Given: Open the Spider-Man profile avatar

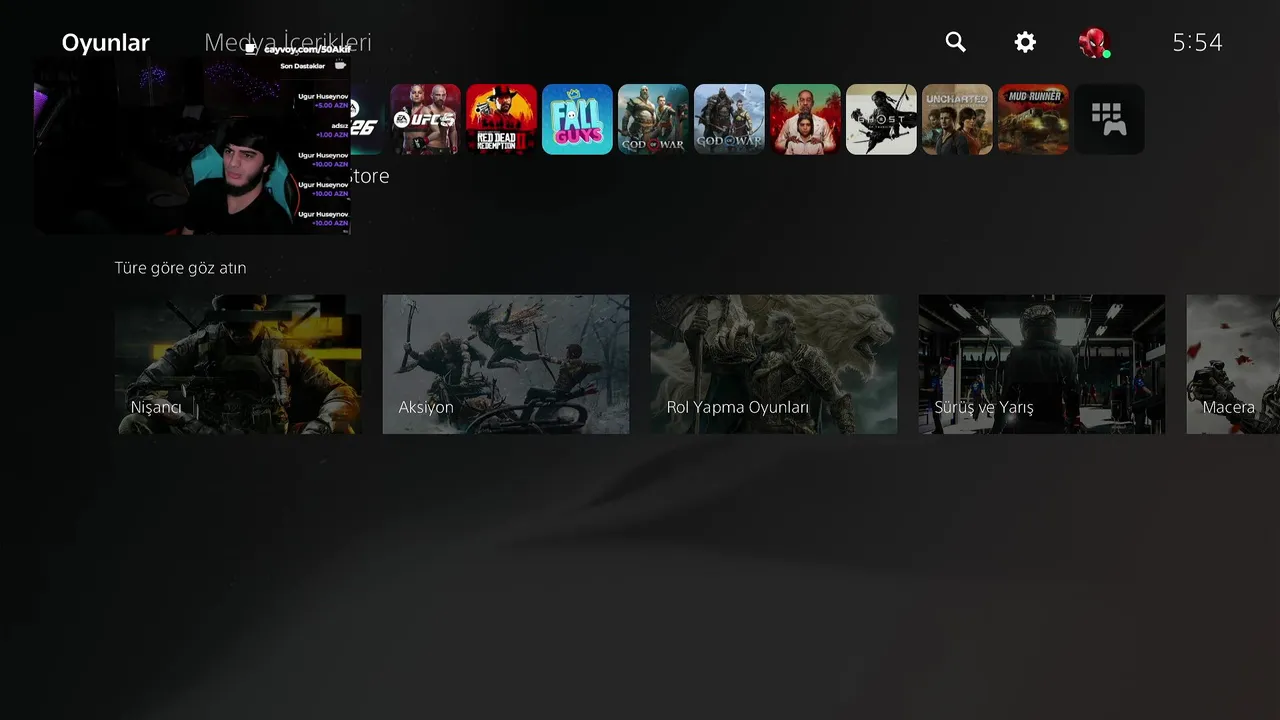Looking at the screenshot, I should click(1094, 43).
